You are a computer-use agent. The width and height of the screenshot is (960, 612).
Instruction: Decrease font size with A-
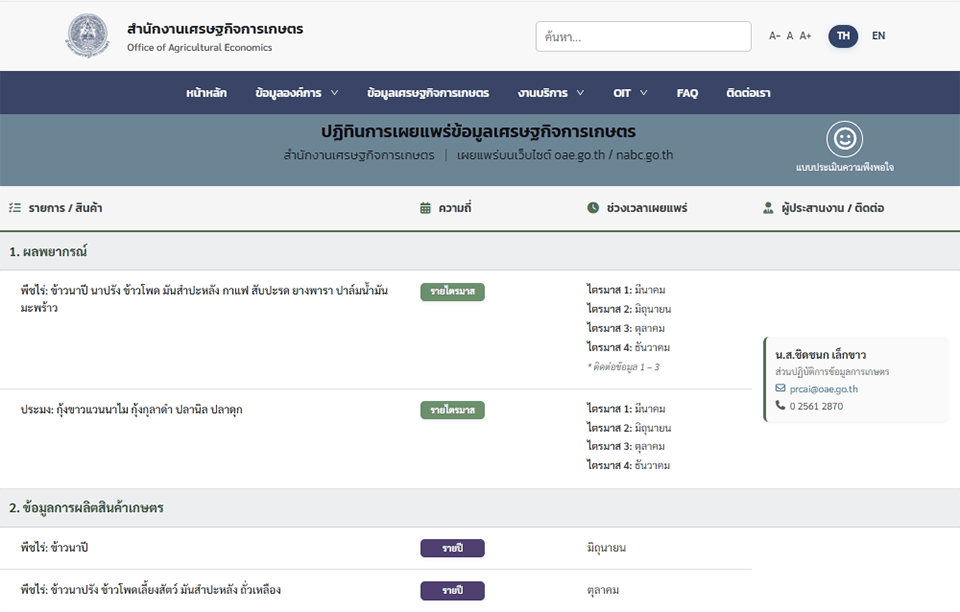pyautogui.click(x=774, y=36)
